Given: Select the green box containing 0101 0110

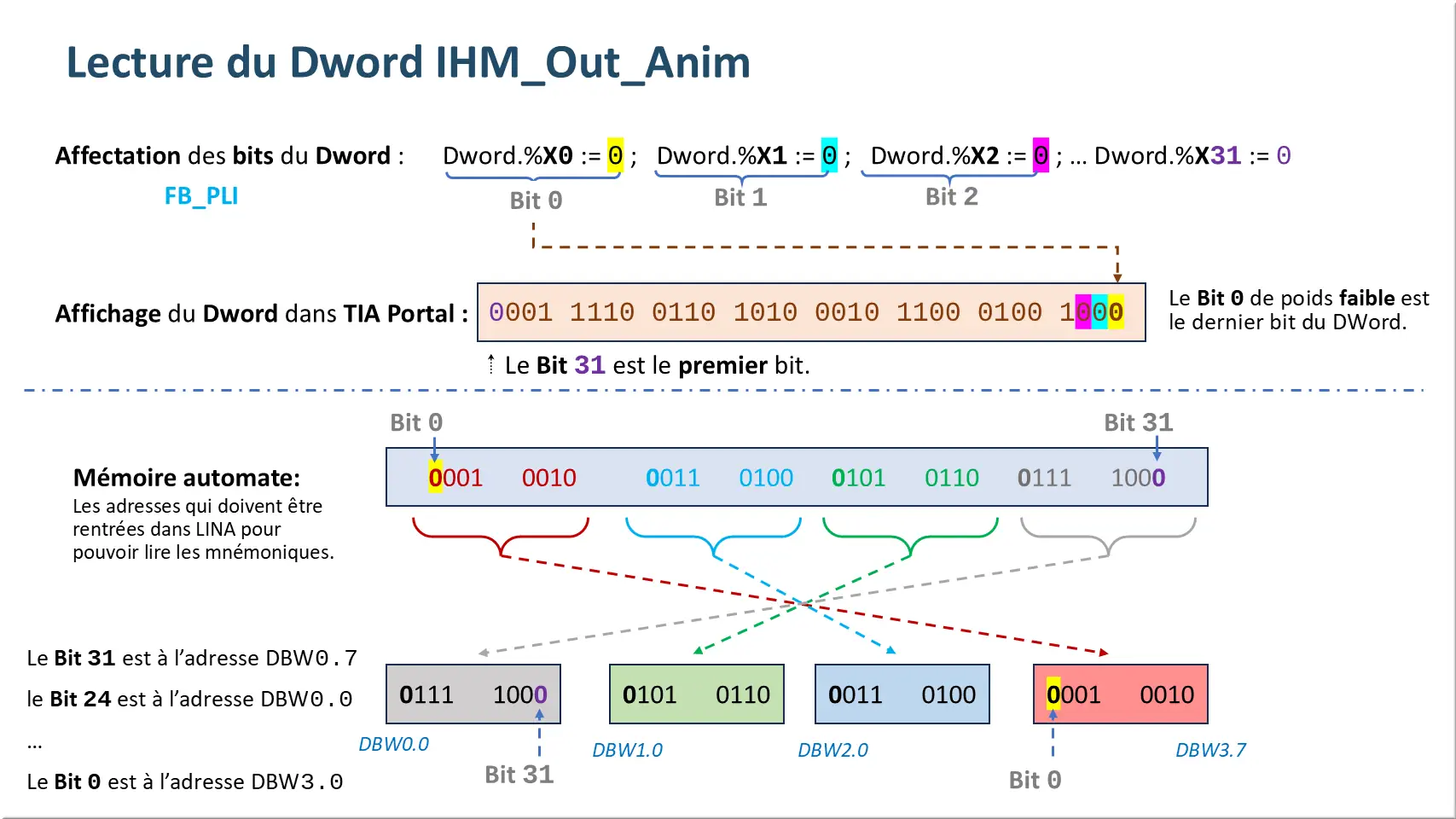Looking at the screenshot, I should tap(696, 694).
